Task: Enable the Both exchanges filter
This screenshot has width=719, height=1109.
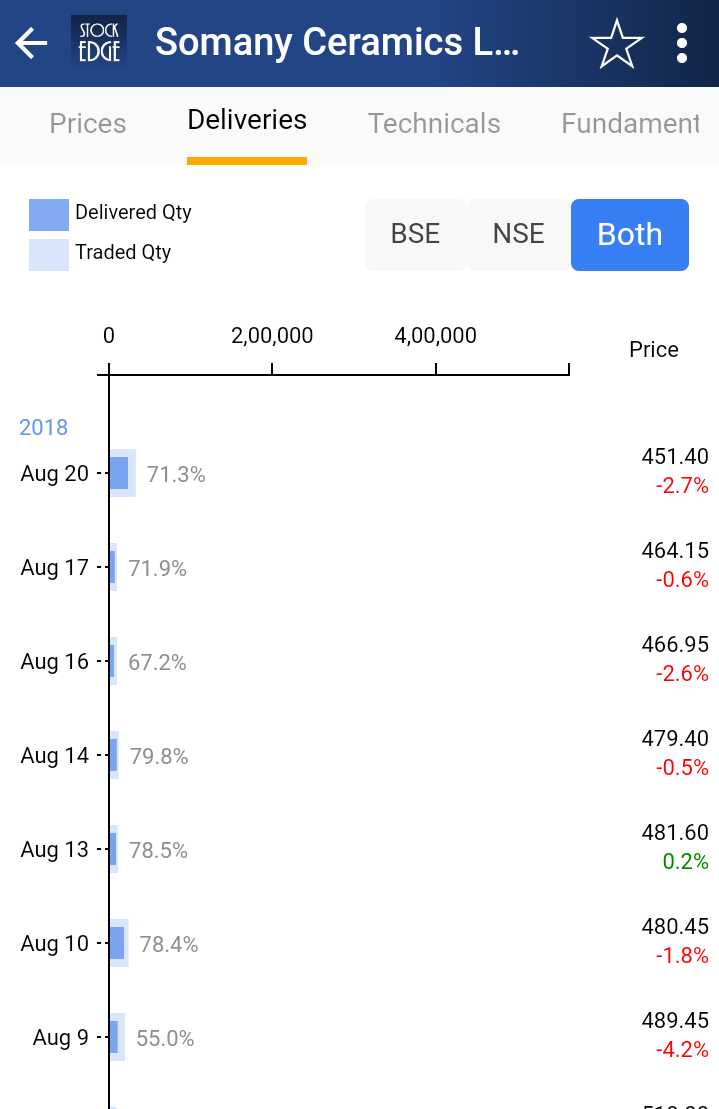Action: (629, 234)
